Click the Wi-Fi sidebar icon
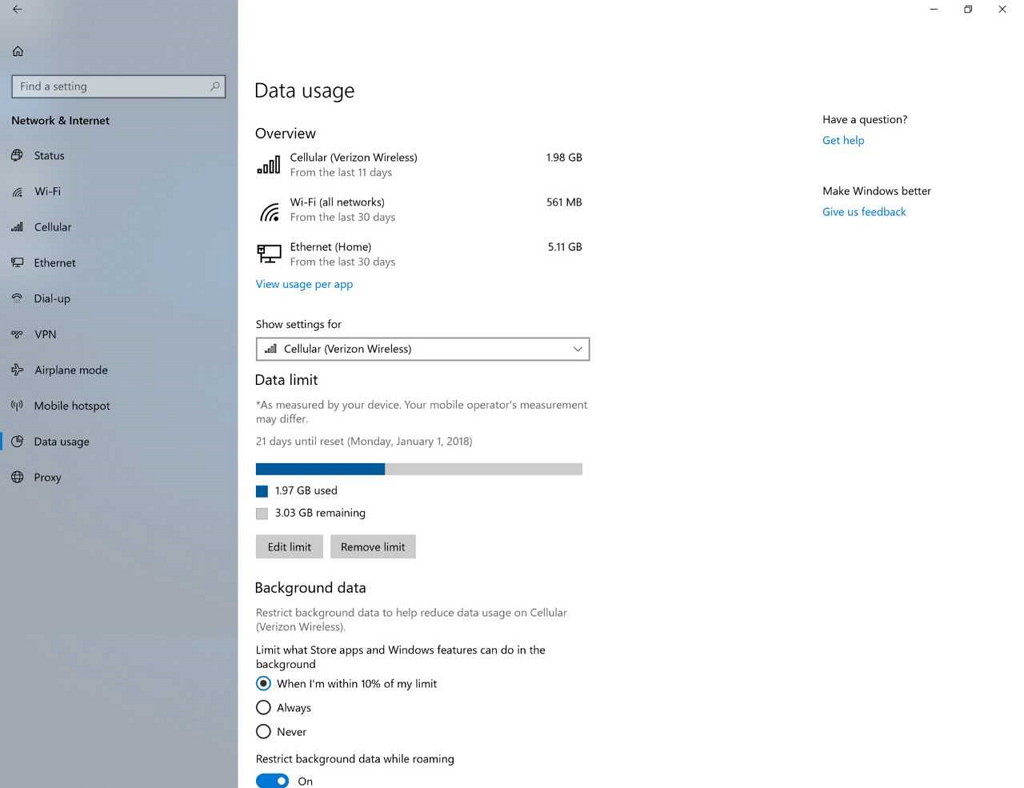The height and width of the screenshot is (788, 1024). point(18,191)
